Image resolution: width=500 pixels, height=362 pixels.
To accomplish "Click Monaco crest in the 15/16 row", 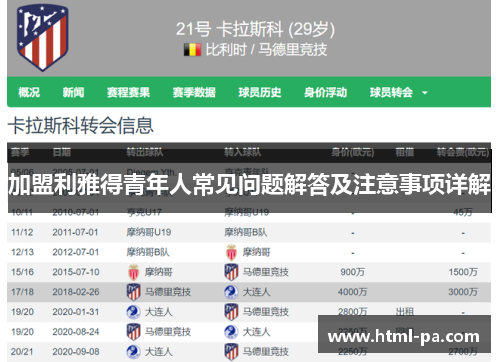I will pos(133,272).
